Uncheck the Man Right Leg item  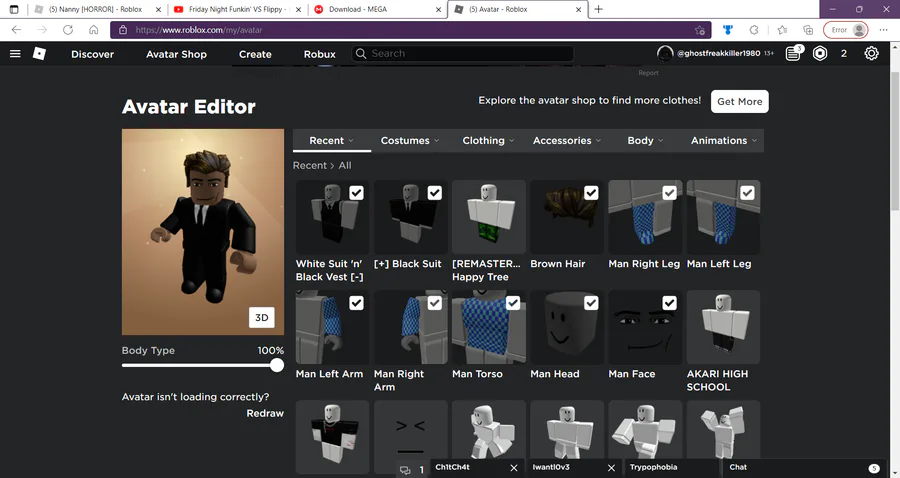[x=669, y=193]
